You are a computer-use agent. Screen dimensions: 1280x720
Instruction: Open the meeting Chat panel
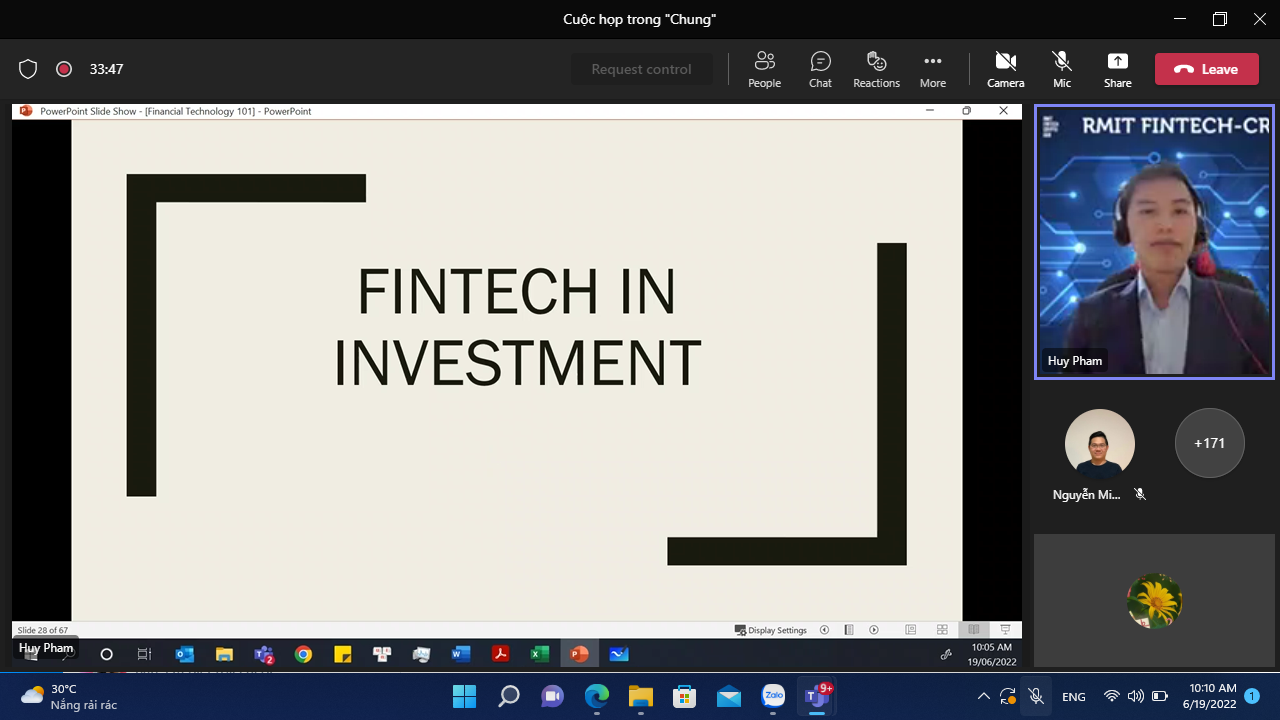coord(820,69)
